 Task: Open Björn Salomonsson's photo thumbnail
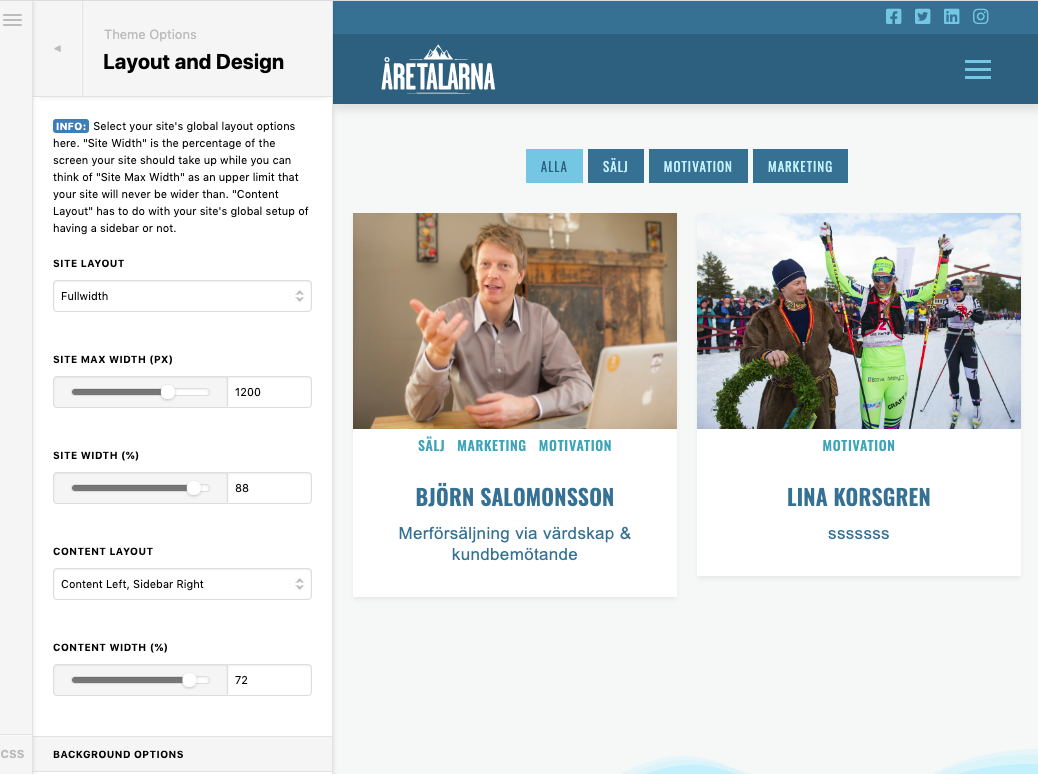(x=514, y=320)
